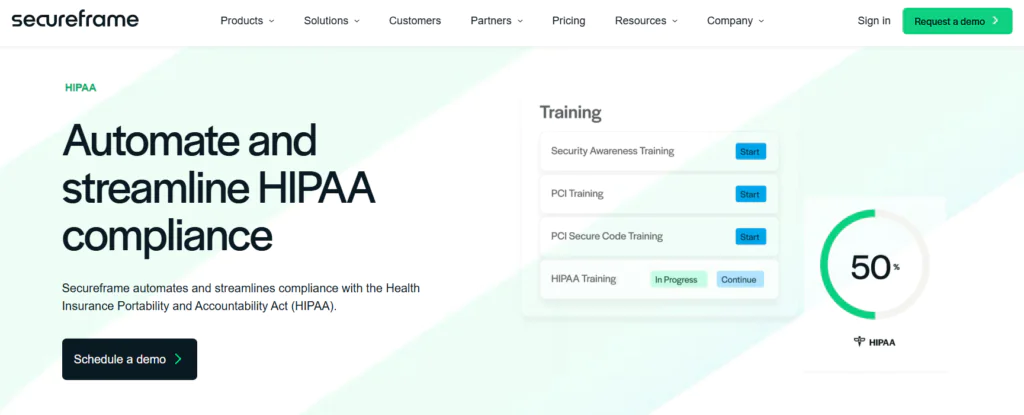Click the Secureframe logo

tap(75, 20)
